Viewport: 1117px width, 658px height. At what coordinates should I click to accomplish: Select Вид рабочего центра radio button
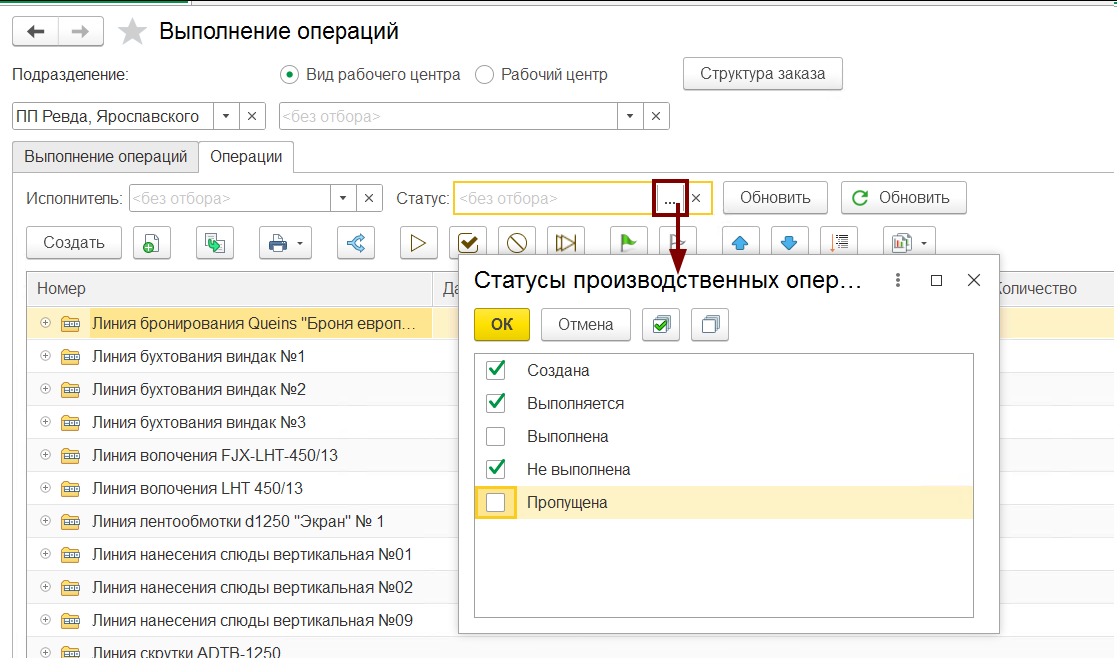click(289, 75)
